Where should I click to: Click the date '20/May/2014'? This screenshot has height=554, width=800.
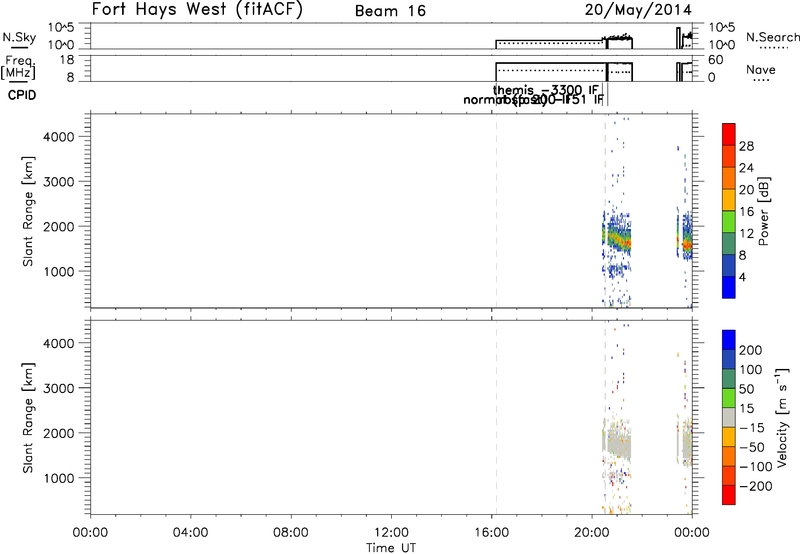tap(638, 10)
